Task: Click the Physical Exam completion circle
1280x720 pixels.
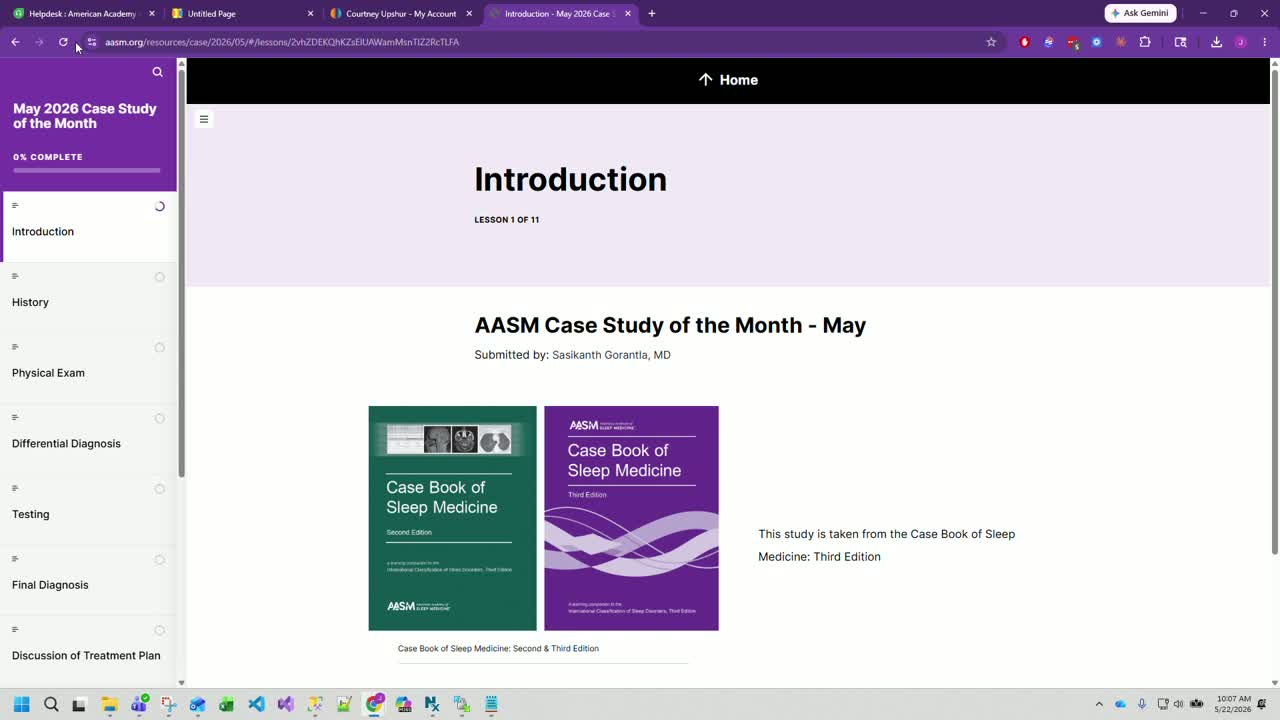Action: (x=160, y=348)
